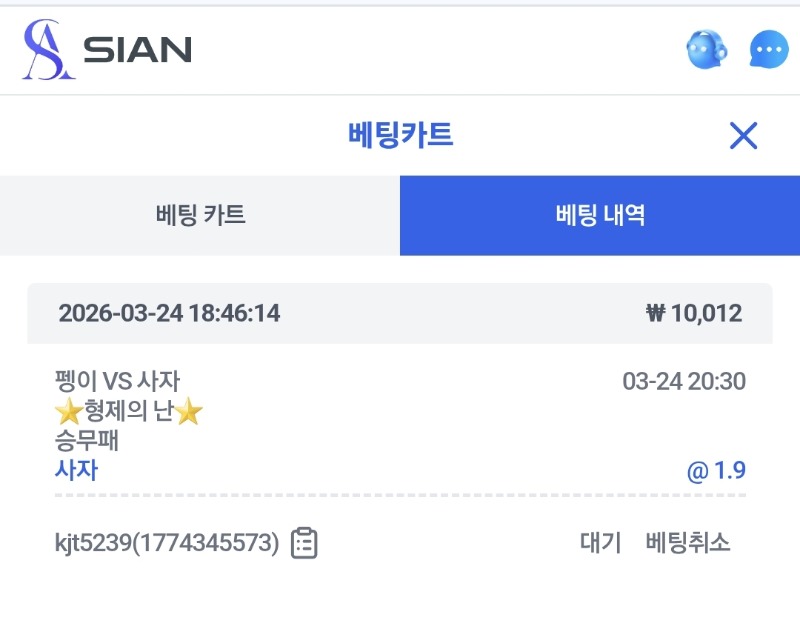
Task: Click the 대기 status label
Action: pos(600,543)
